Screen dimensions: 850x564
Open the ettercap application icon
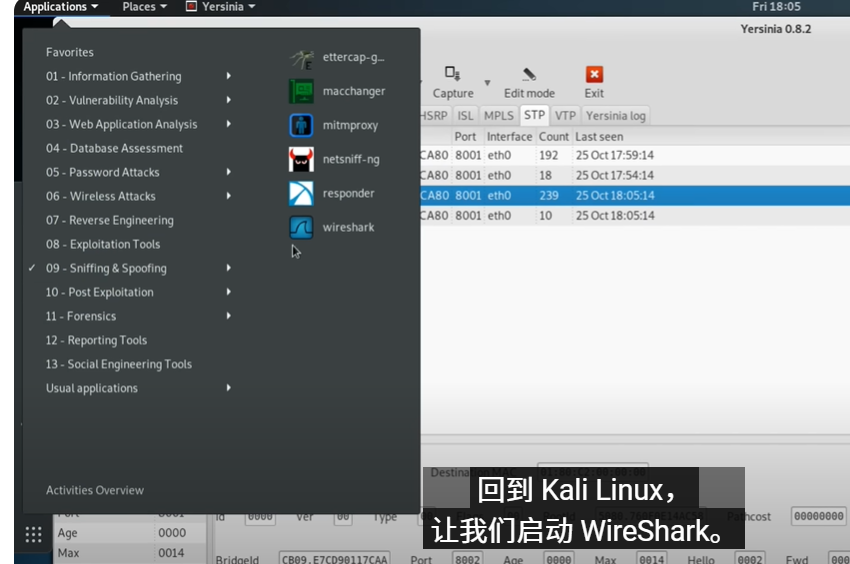pyautogui.click(x=301, y=58)
